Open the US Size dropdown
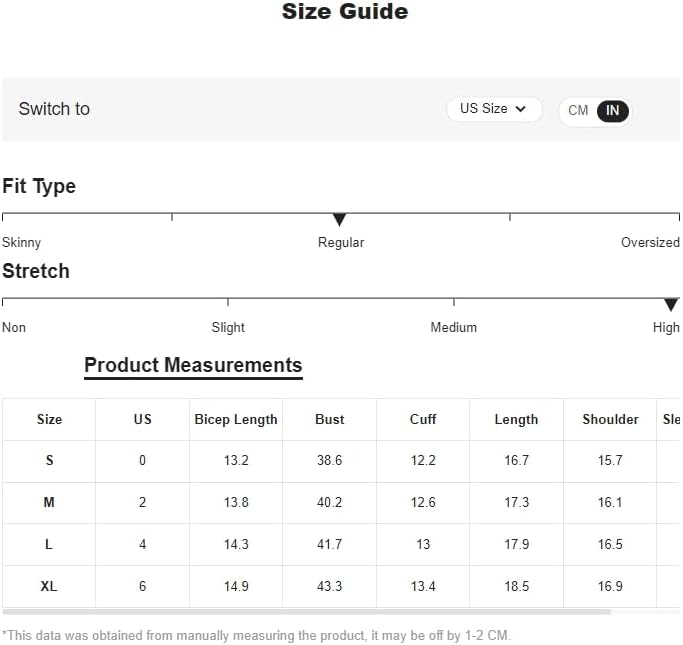This screenshot has width=683, height=645. (494, 109)
